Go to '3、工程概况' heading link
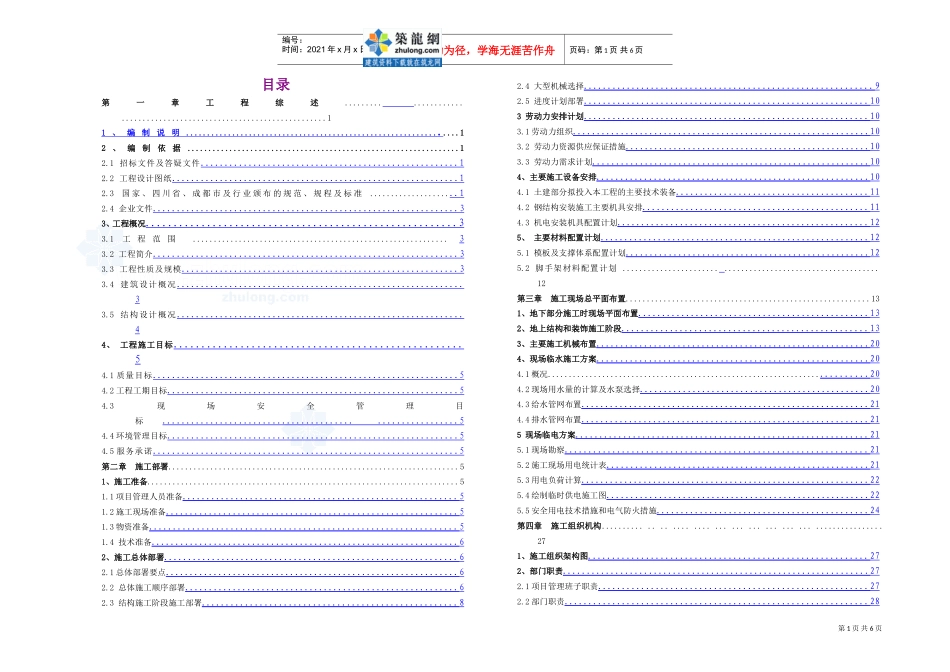 pos(282,224)
